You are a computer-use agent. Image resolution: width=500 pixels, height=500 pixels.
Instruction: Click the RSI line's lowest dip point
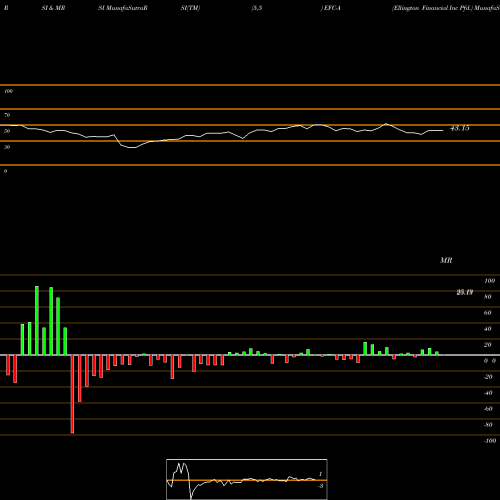[132, 147]
